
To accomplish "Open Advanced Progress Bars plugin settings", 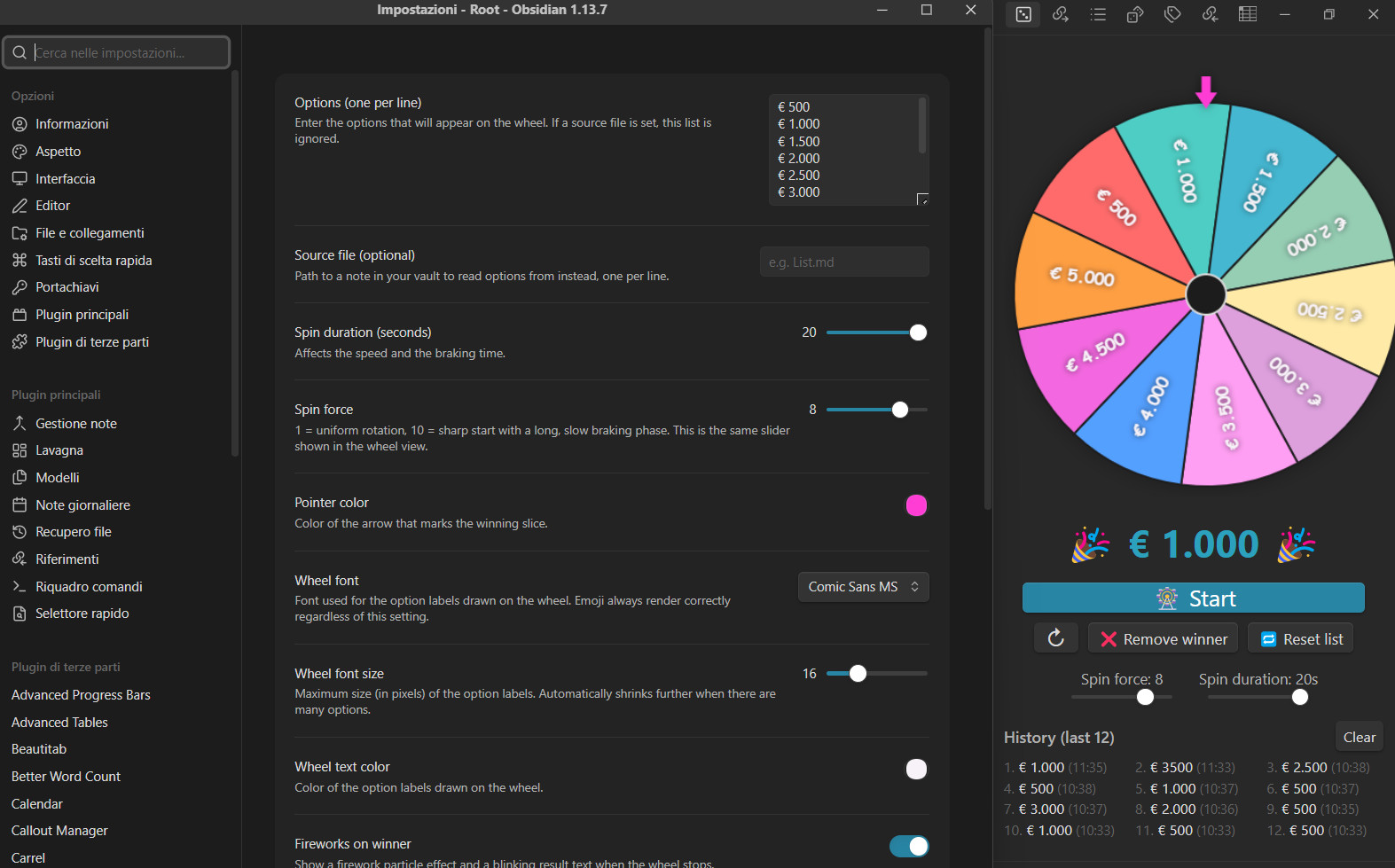I will coord(81,695).
